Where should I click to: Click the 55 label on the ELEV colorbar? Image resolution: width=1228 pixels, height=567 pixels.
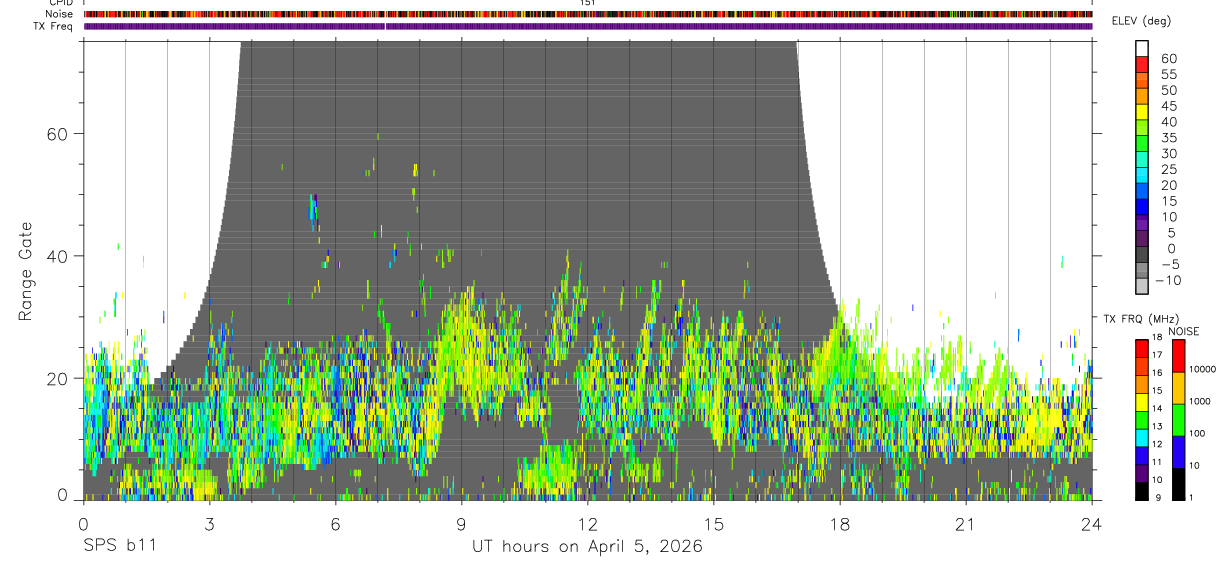[1168, 75]
